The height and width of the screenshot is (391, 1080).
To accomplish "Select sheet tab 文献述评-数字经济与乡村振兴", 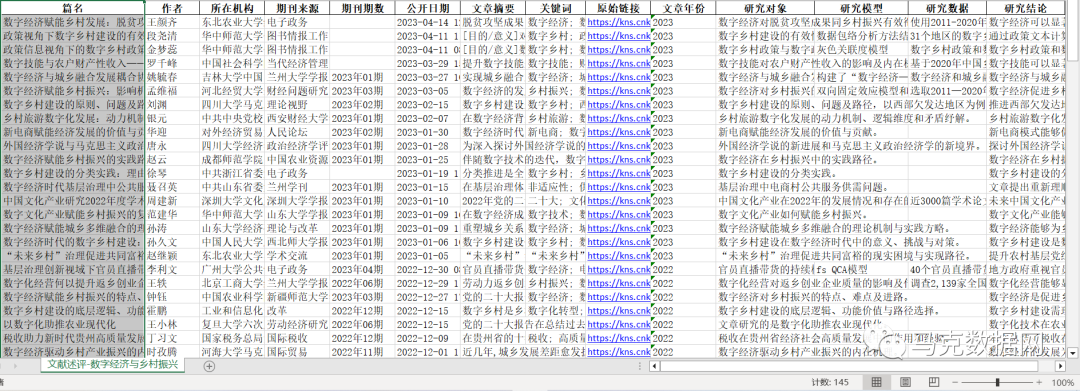I will click(112, 364).
